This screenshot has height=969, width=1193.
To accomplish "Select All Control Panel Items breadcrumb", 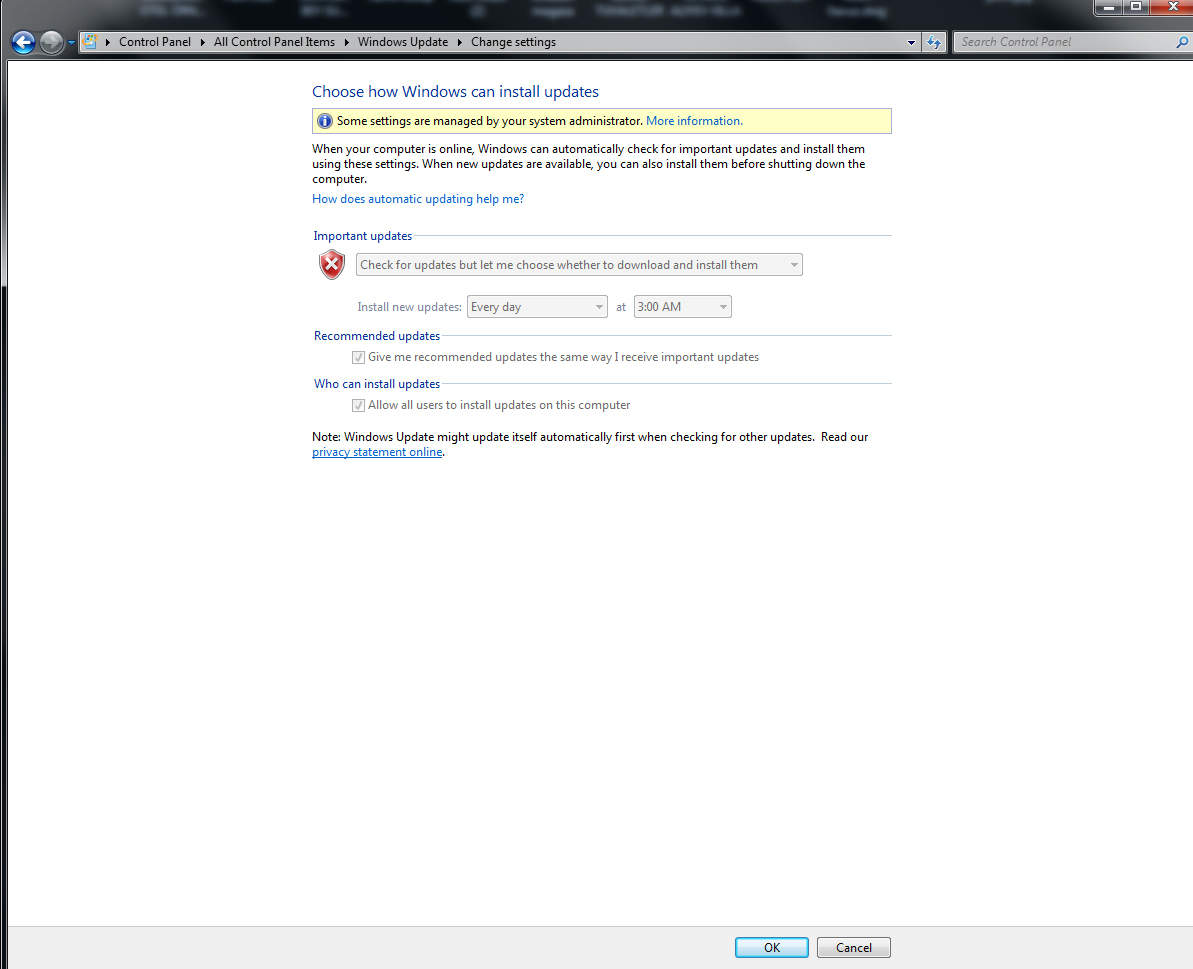I will click(x=274, y=42).
